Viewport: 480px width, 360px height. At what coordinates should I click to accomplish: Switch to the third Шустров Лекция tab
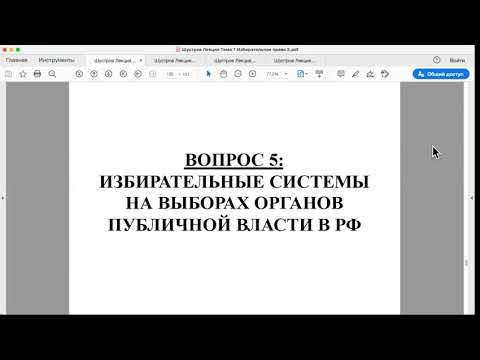pos(234,61)
